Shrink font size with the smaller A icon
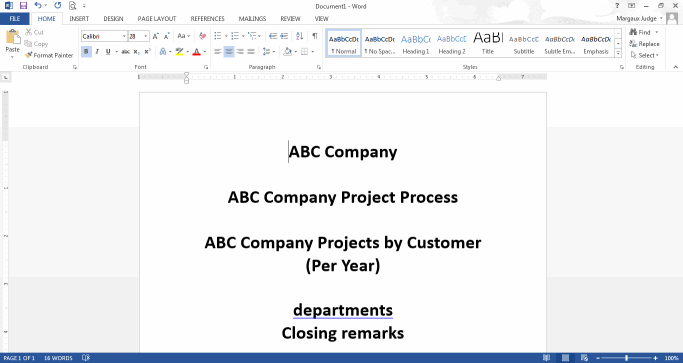 [x=166, y=36]
